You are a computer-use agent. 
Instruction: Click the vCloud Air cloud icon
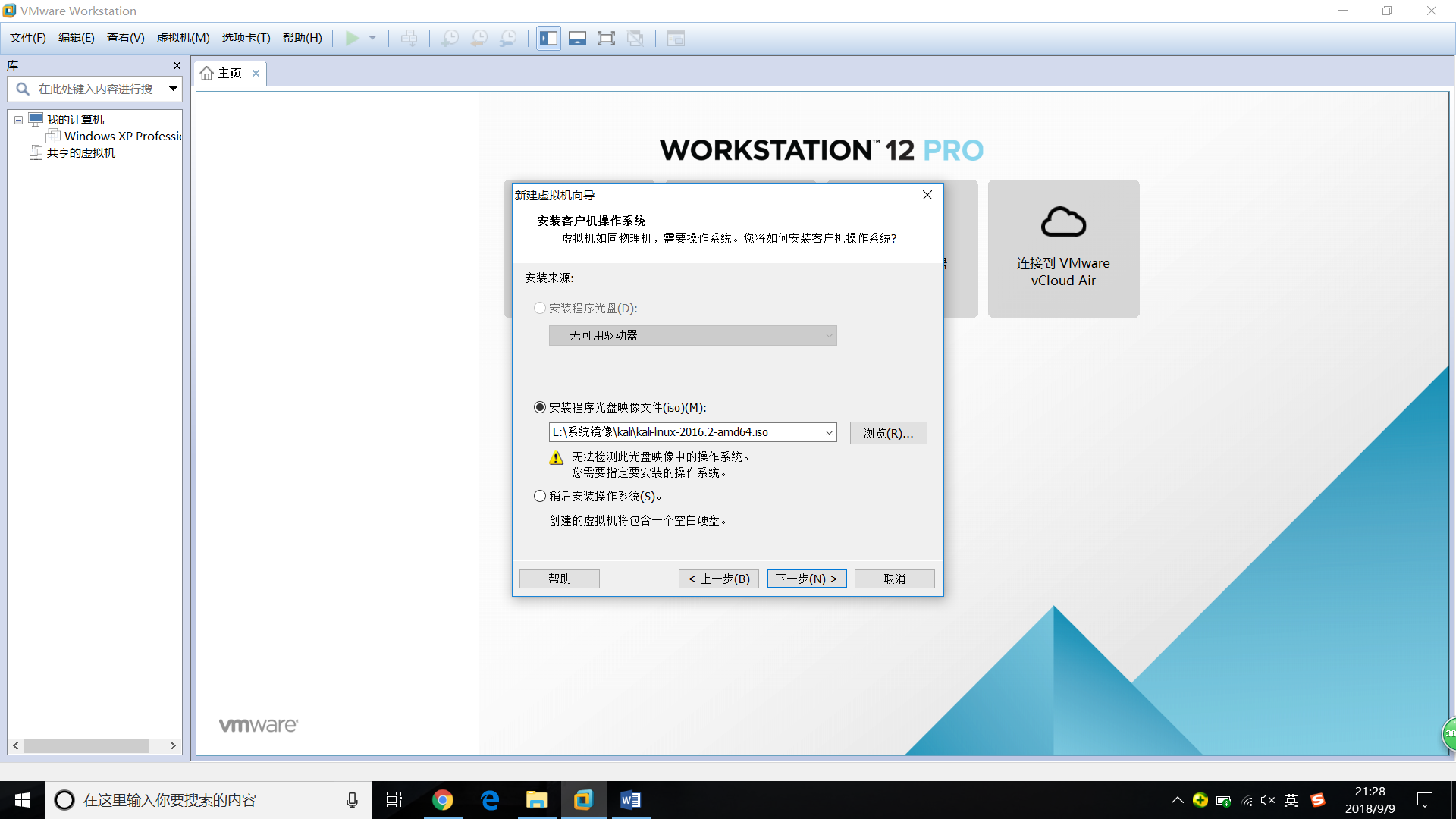(1063, 222)
